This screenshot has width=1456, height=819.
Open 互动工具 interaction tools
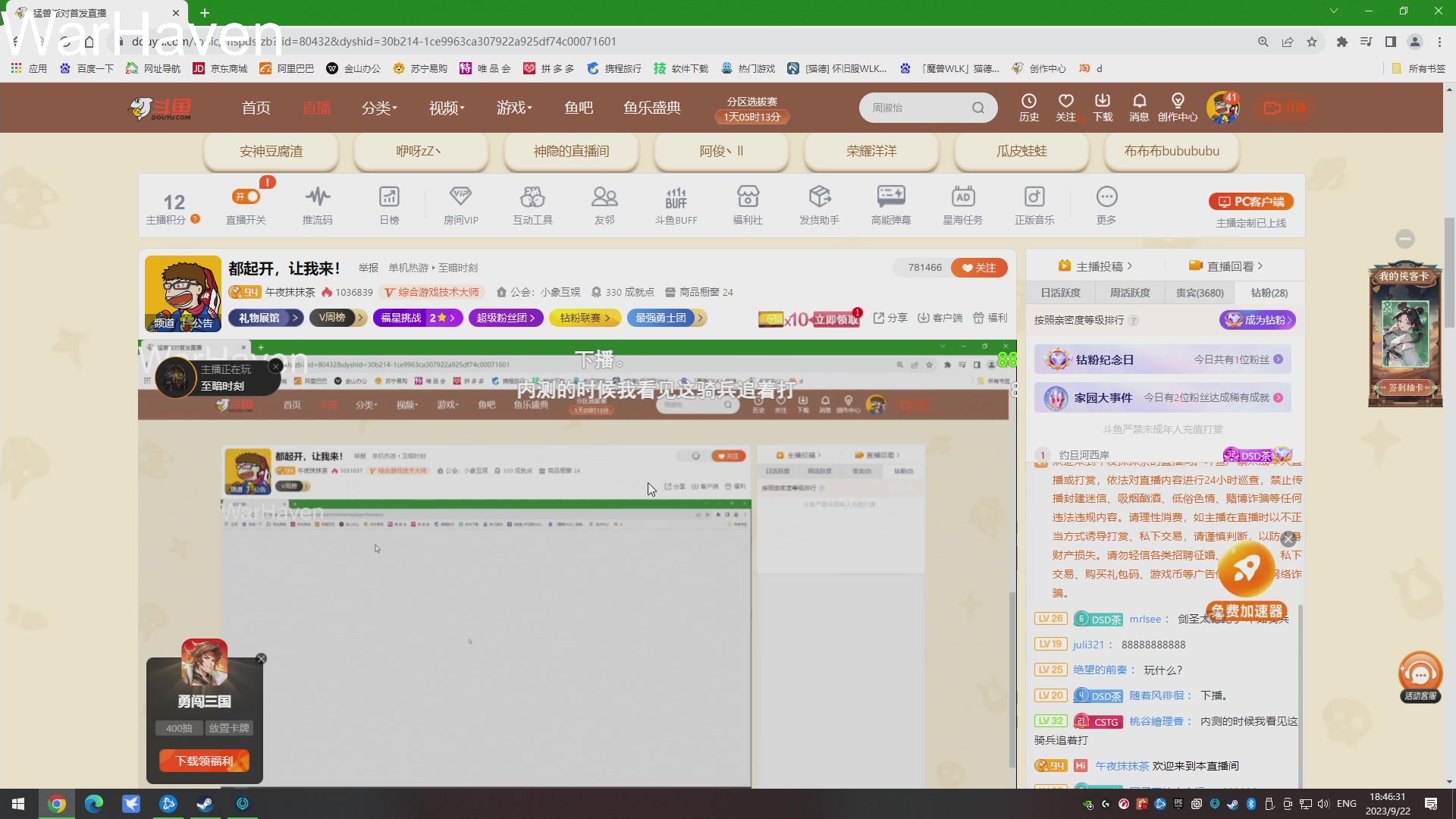532,205
